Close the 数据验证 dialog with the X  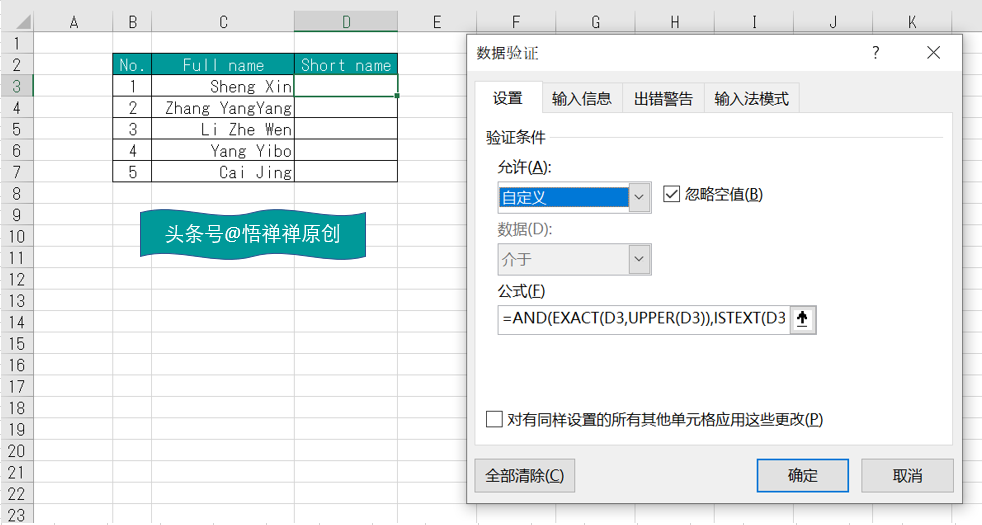tap(933, 53)
